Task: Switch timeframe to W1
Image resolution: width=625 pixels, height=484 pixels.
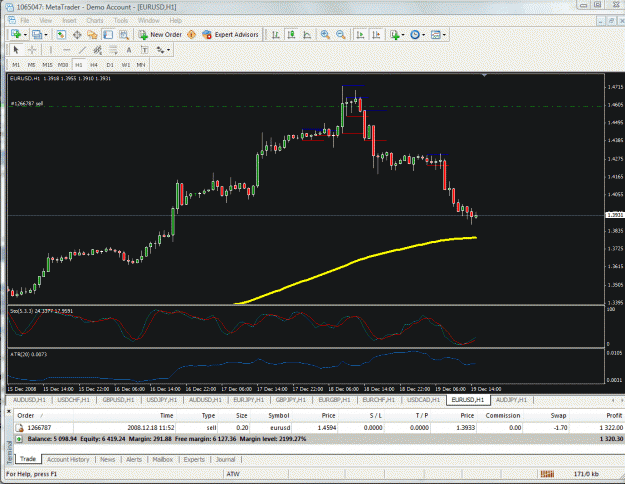Action: (126, 65)
